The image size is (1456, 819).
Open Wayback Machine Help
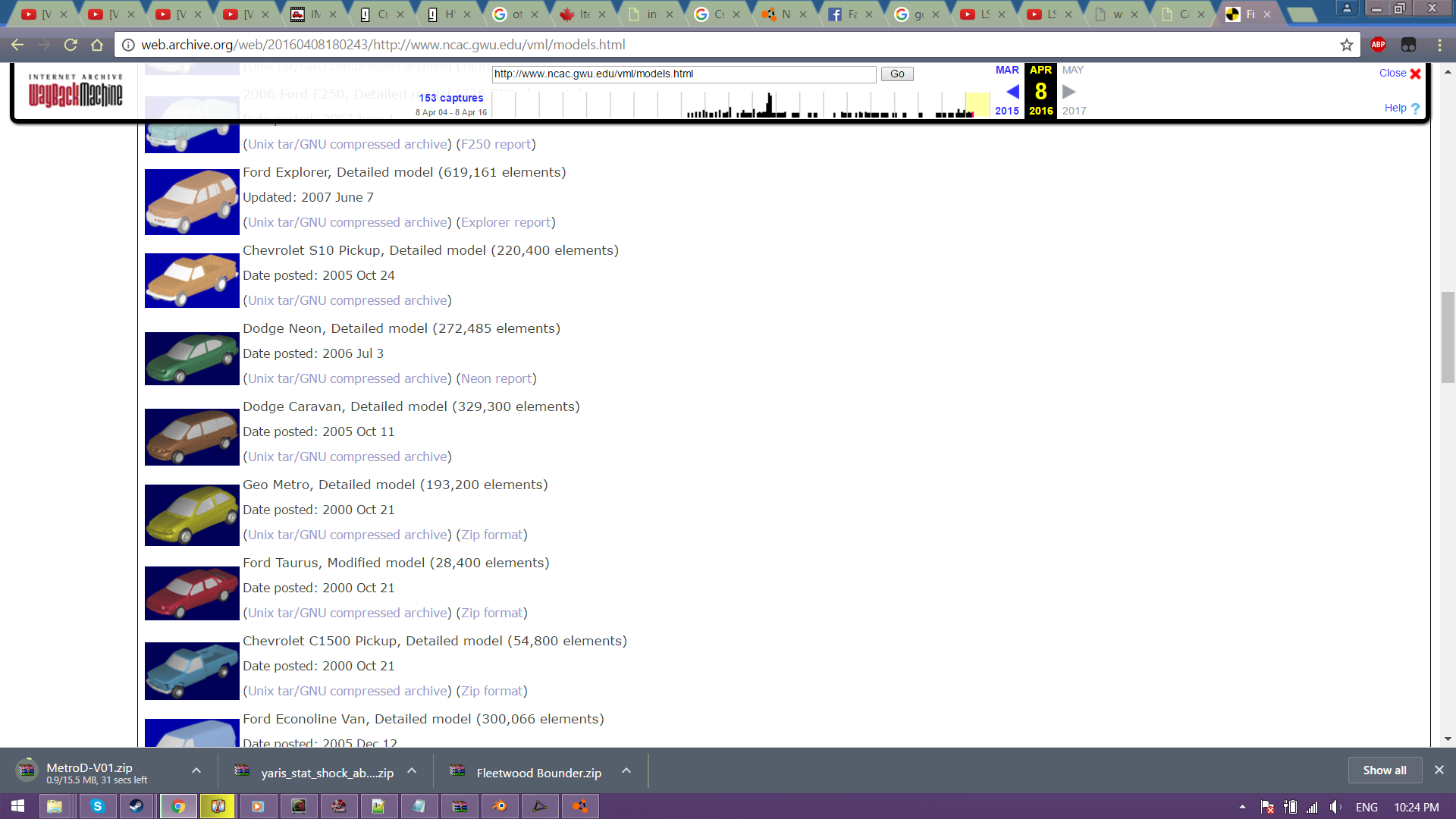(x=1402, y=108)
